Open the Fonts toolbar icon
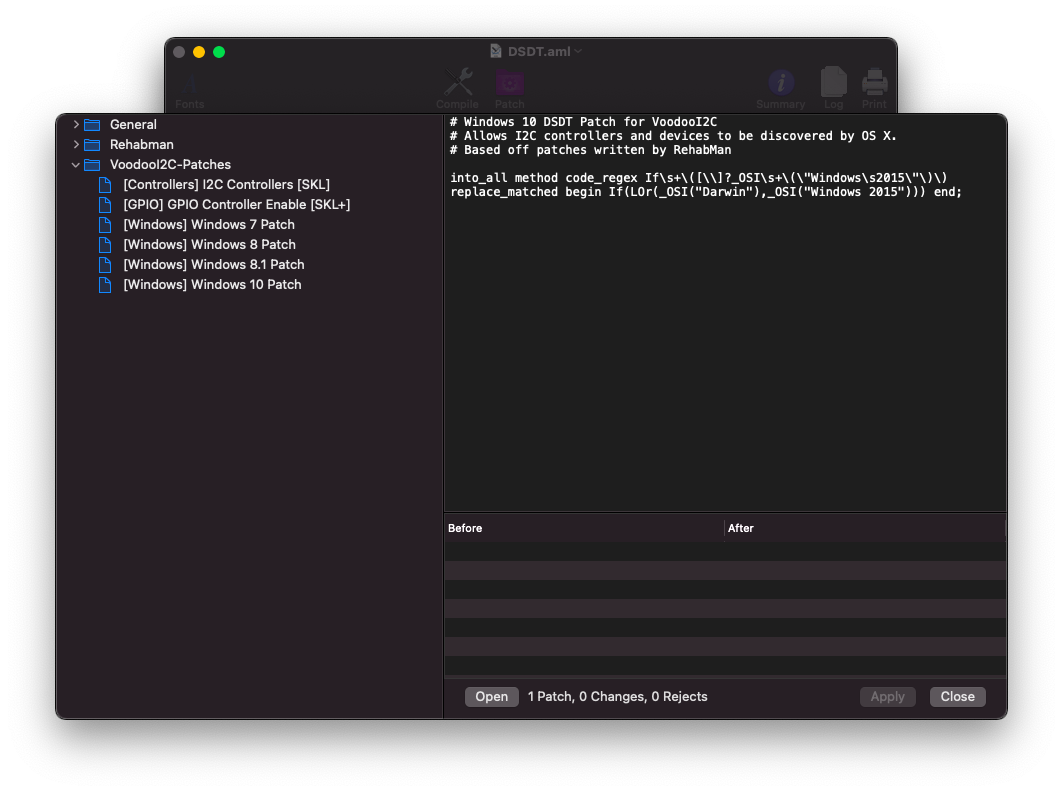Image resolution: width=1063 pixels, height=793 pixels. (x=189, y=86)
